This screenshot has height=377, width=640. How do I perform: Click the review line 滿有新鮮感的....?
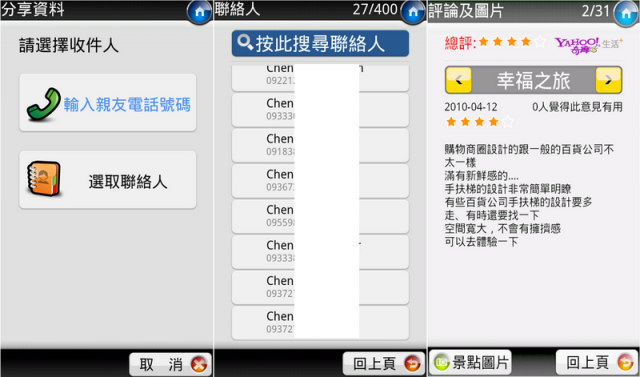tap(482, 176)
